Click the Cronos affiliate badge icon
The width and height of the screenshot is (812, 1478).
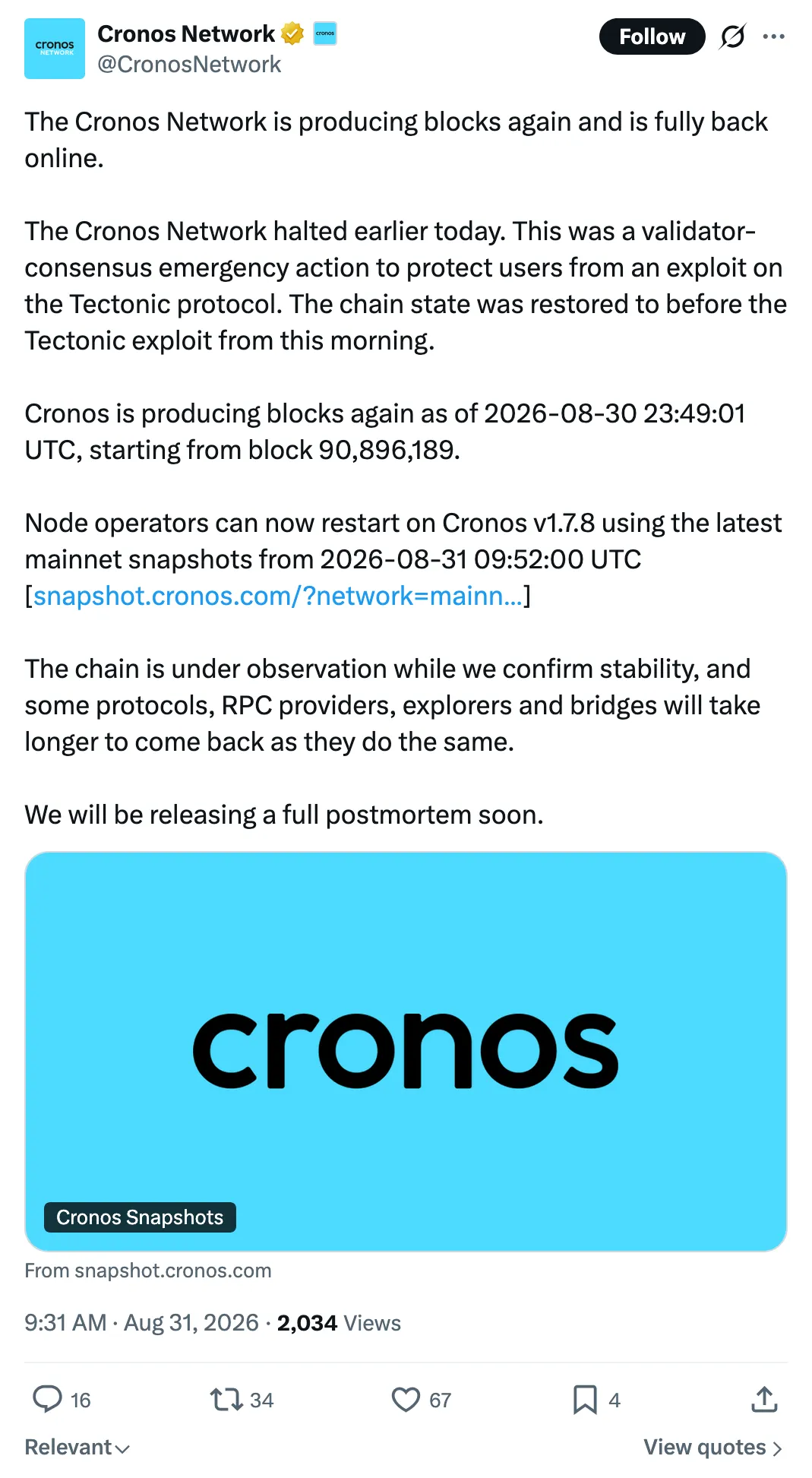point(325,33)
